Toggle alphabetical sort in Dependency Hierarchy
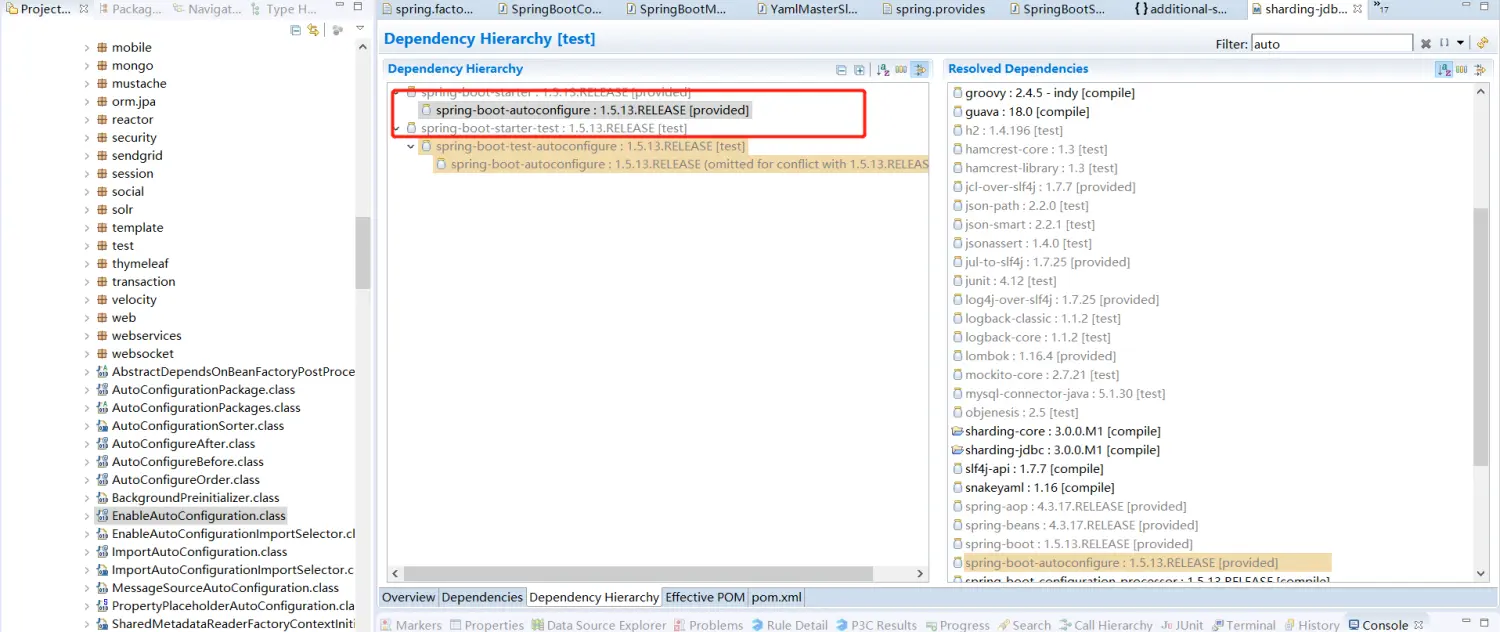1500x632 pixels. point(884,70)
